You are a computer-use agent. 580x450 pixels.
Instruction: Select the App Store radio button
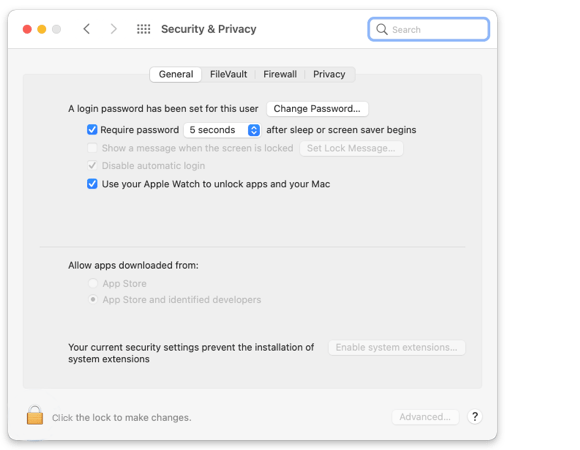point(93,283)
